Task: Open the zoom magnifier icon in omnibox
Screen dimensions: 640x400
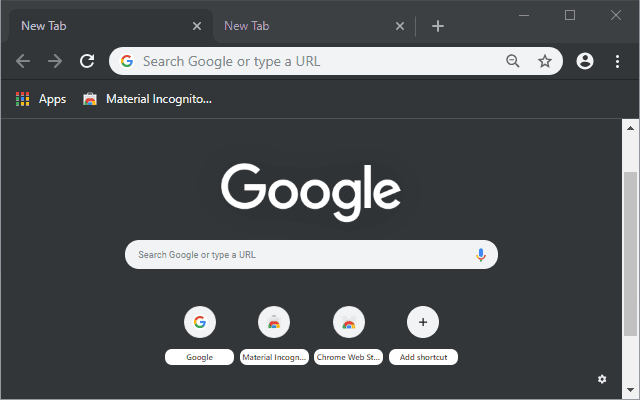Action: (513, 61)
